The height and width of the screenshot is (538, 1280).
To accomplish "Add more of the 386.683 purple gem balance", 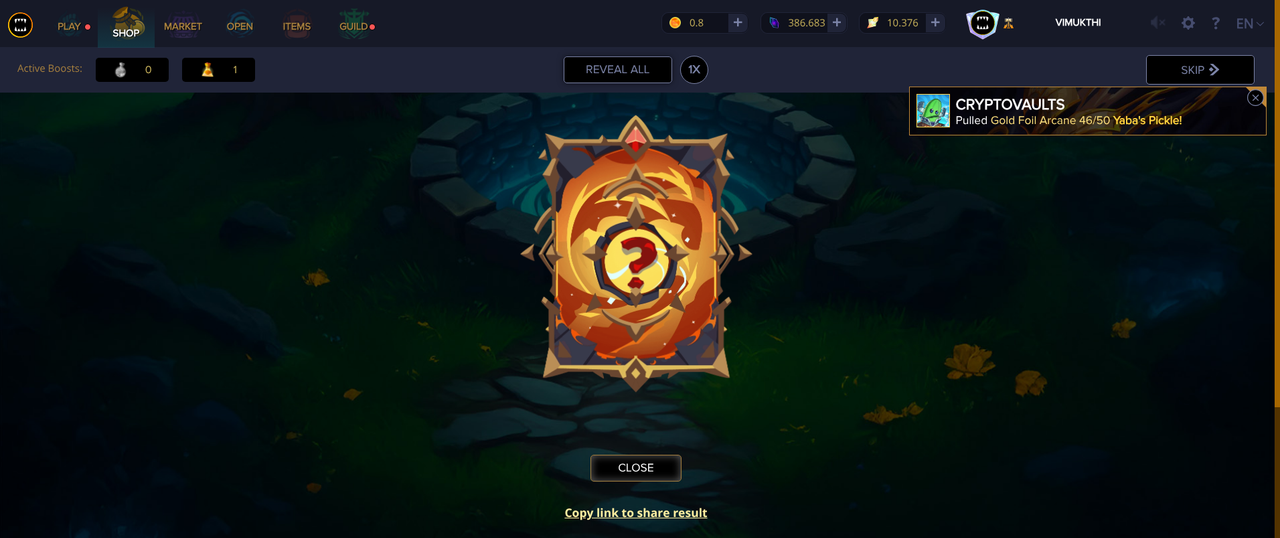I will 837,23.
